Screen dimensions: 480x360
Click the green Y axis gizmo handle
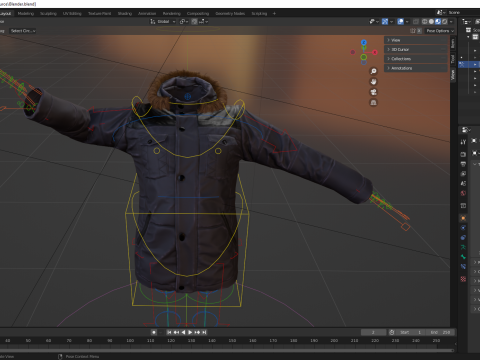coord(364,57)
